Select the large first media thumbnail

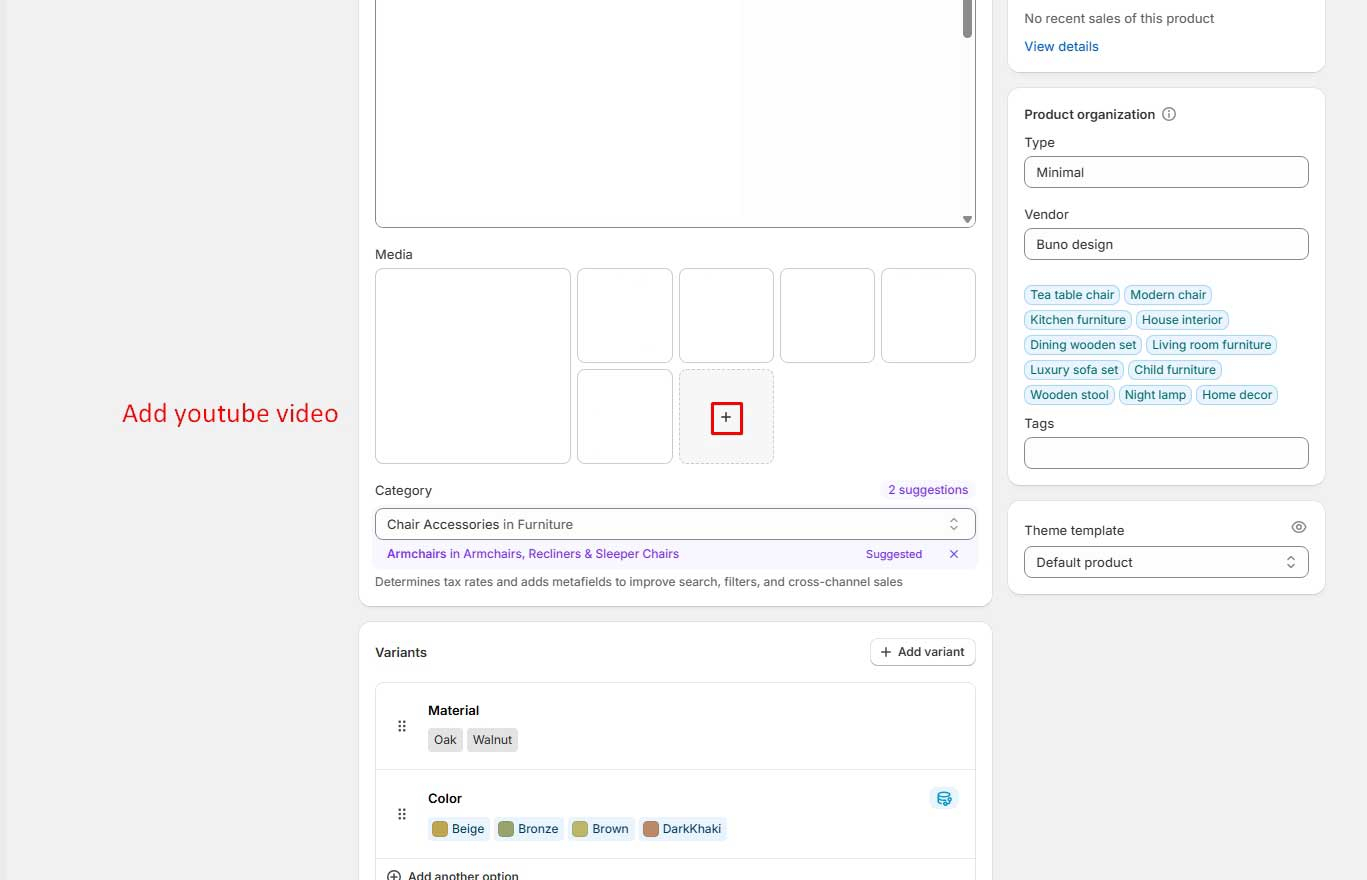point(472,366)
